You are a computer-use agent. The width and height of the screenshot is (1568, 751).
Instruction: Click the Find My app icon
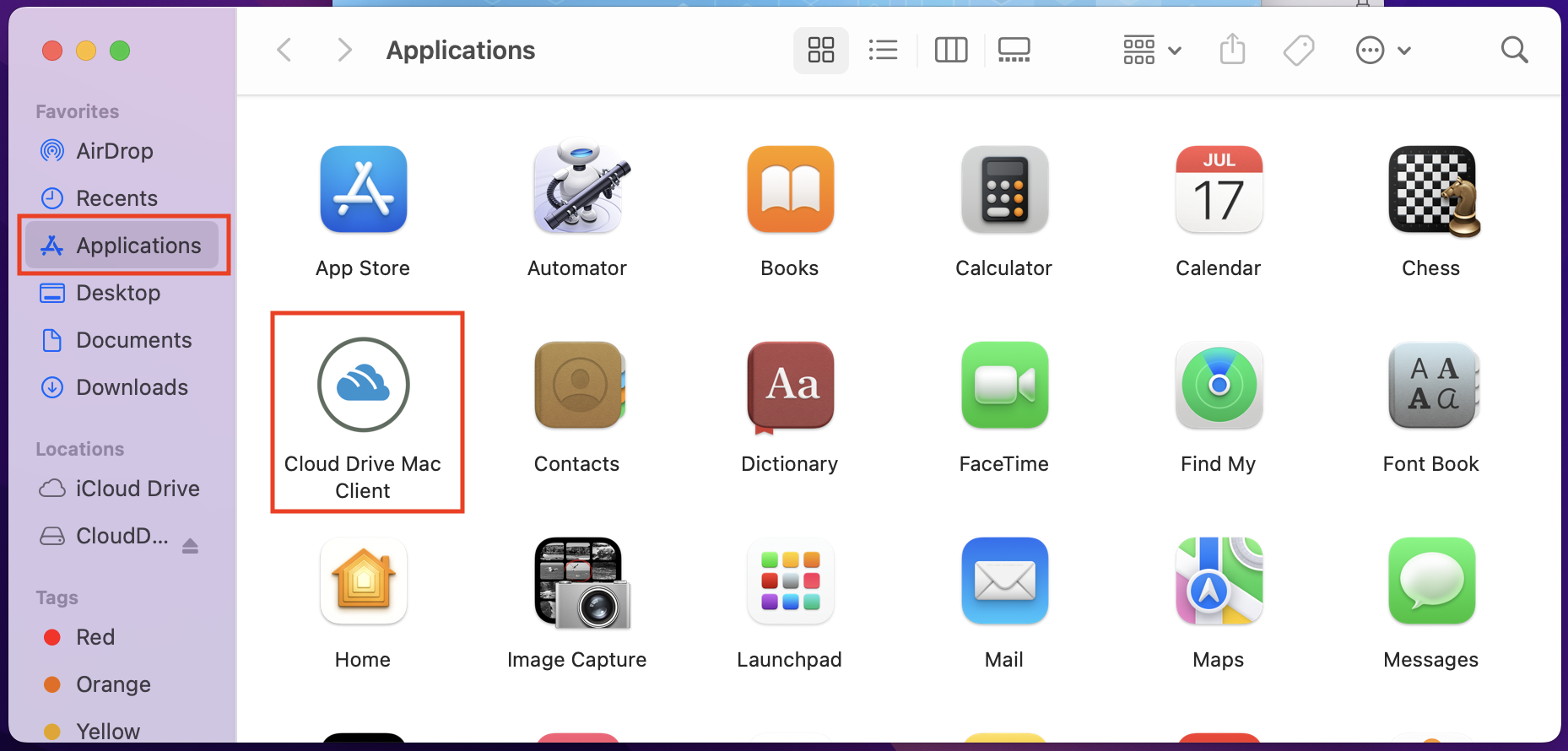(x=1219, y=385)
